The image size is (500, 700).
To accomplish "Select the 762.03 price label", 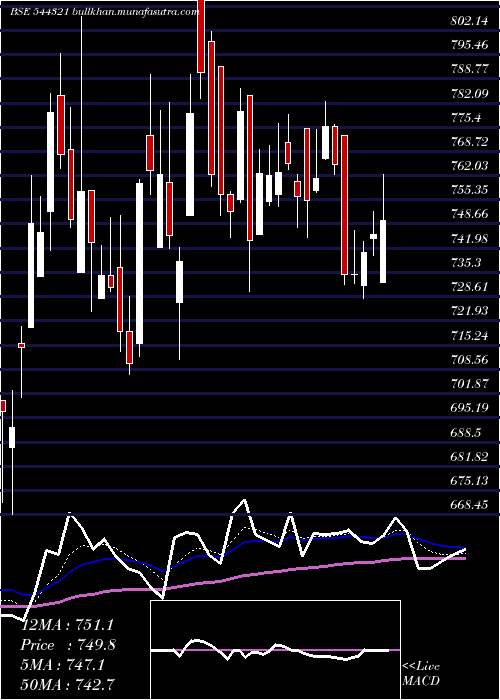I will coord(469,166).
